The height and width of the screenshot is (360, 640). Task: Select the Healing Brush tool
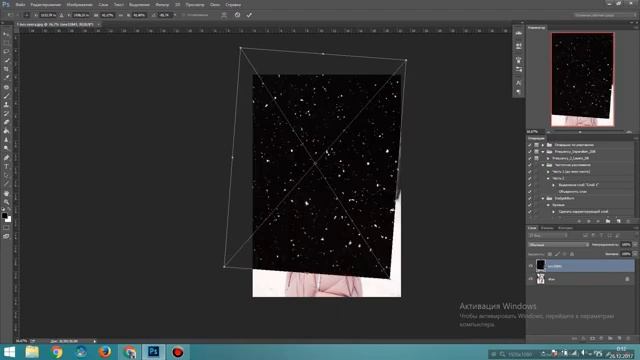tap(6, 87)
